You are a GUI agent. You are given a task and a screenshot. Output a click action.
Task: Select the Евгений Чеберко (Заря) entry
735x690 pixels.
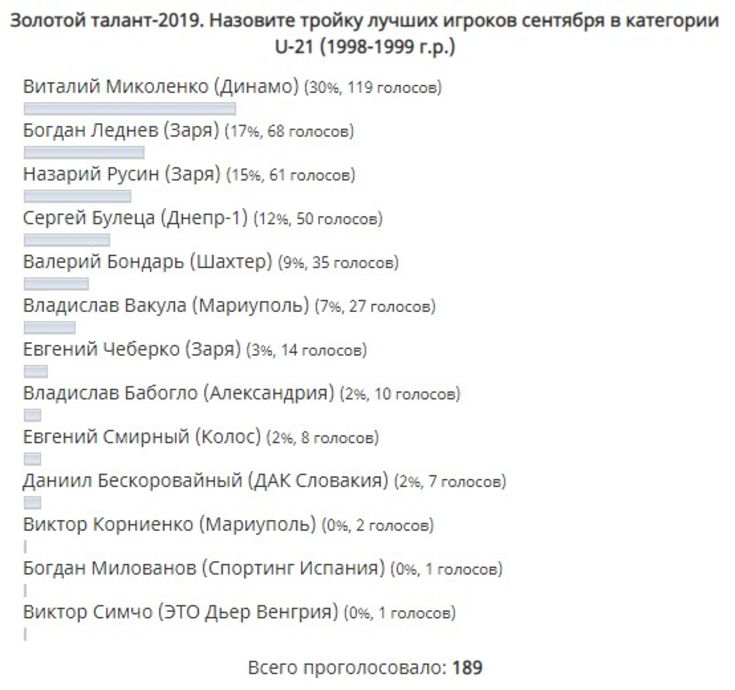point(132,350)
